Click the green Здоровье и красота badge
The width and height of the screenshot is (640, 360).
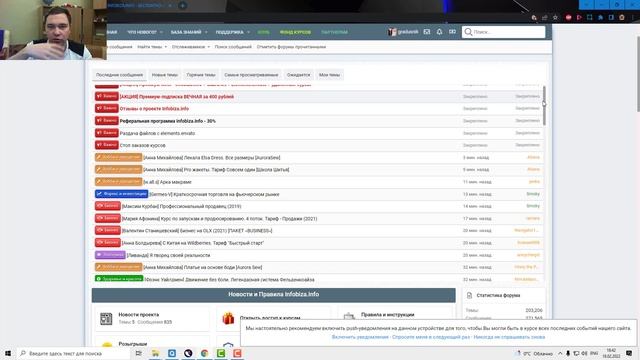(x=119, y=278)
